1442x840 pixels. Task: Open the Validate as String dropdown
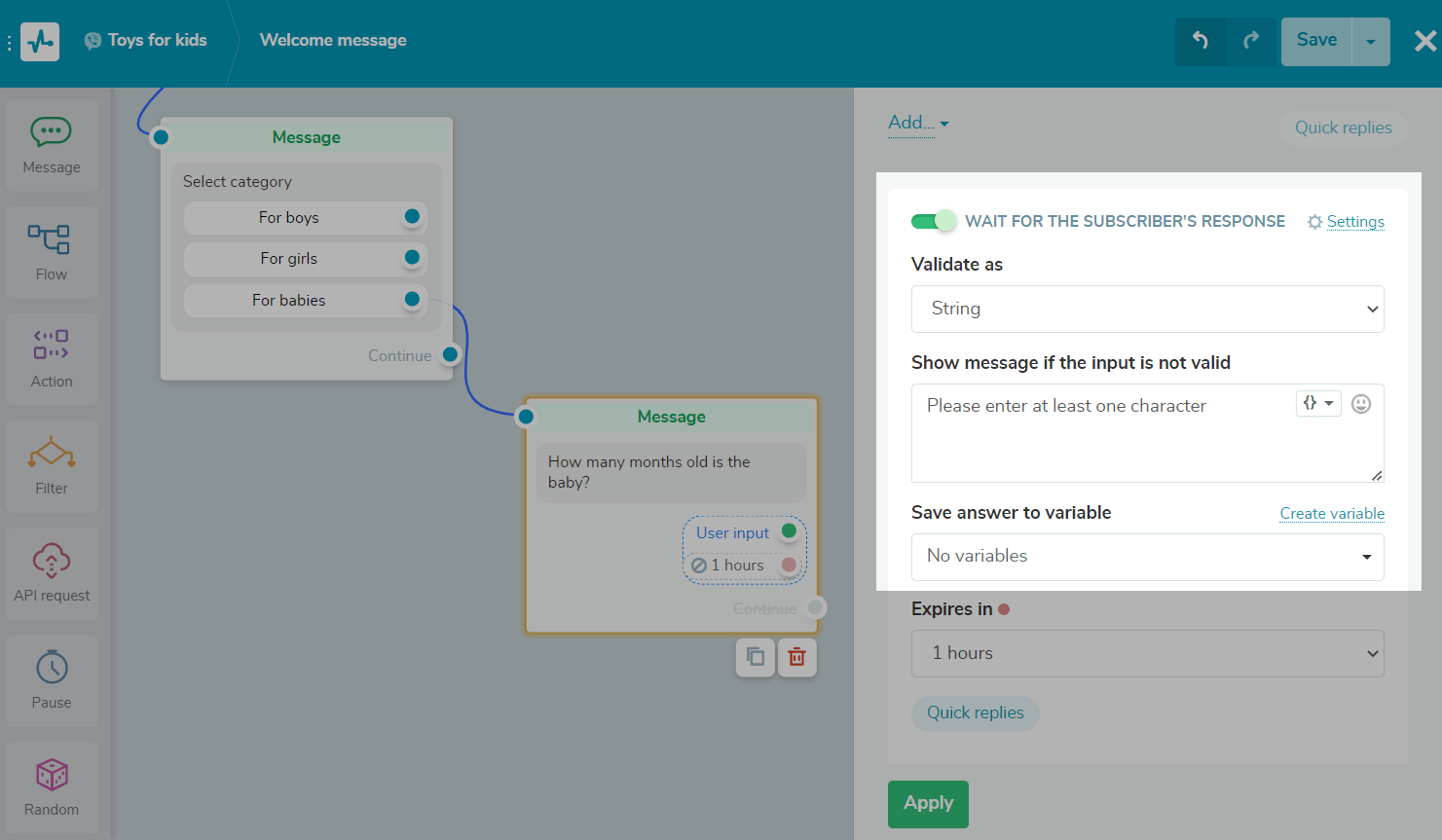1147,309
